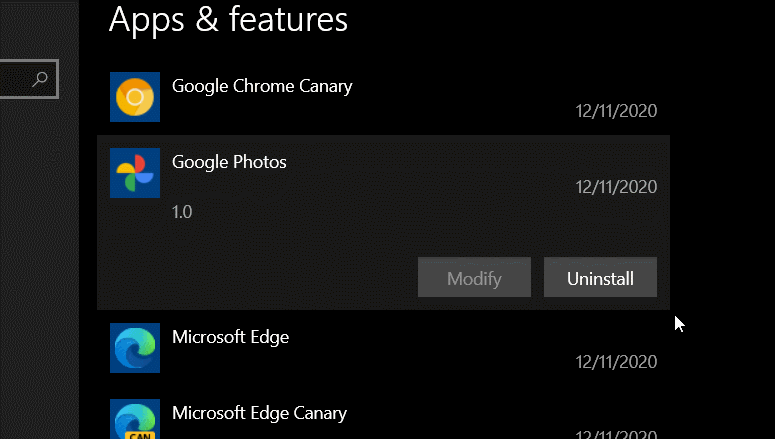
Task: Click the Google Photos version number 1.0
Action: [182, 212]
